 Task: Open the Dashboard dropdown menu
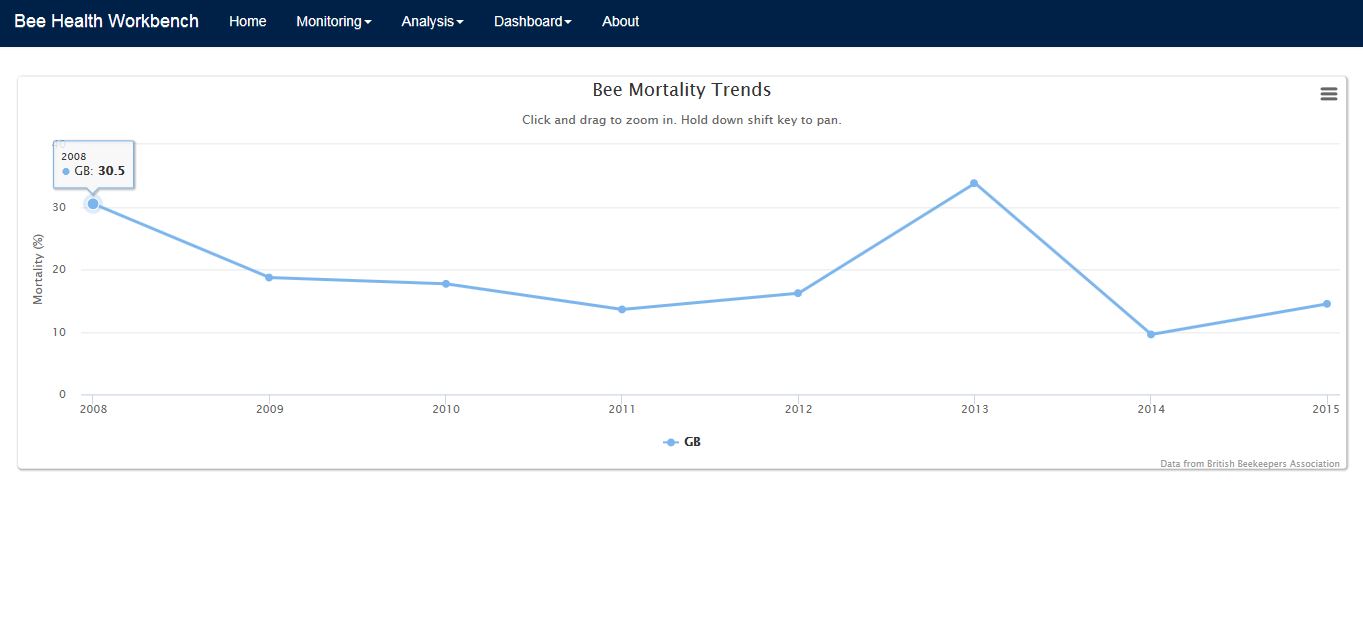coord(532,22)
